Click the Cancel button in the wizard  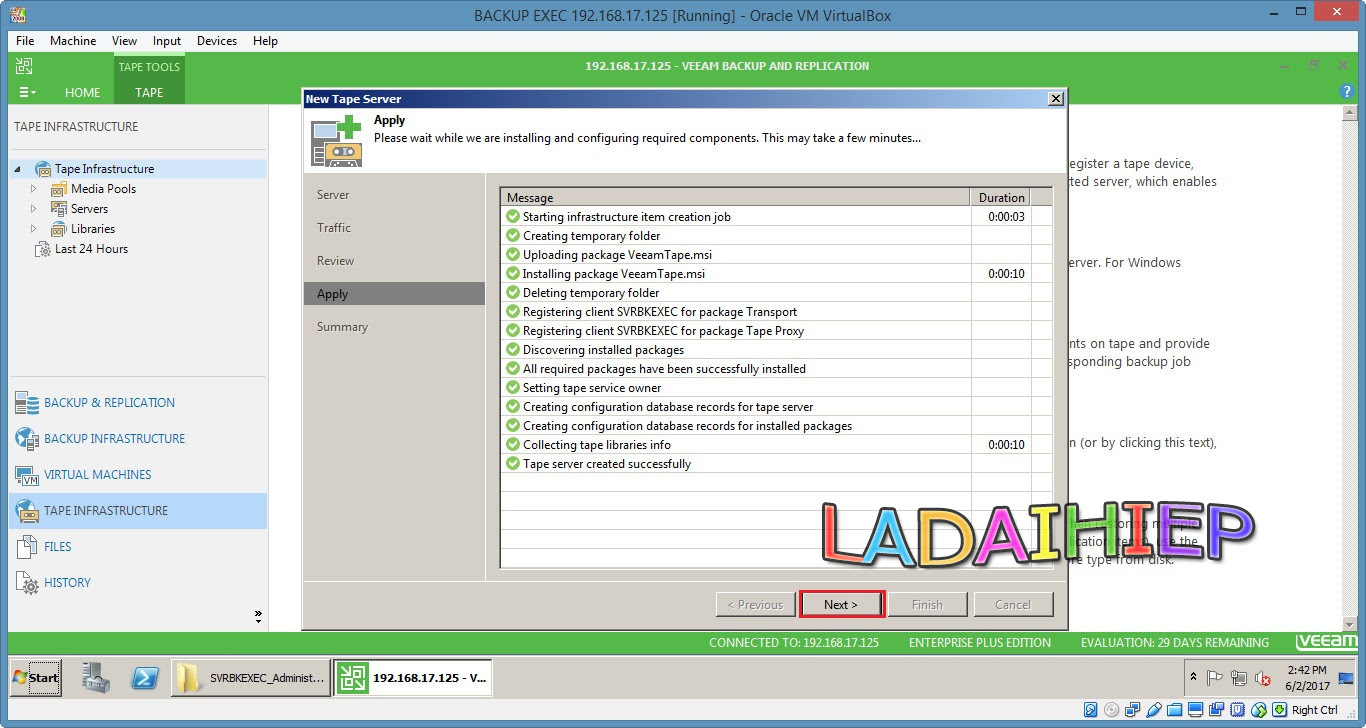point(1013,604)
